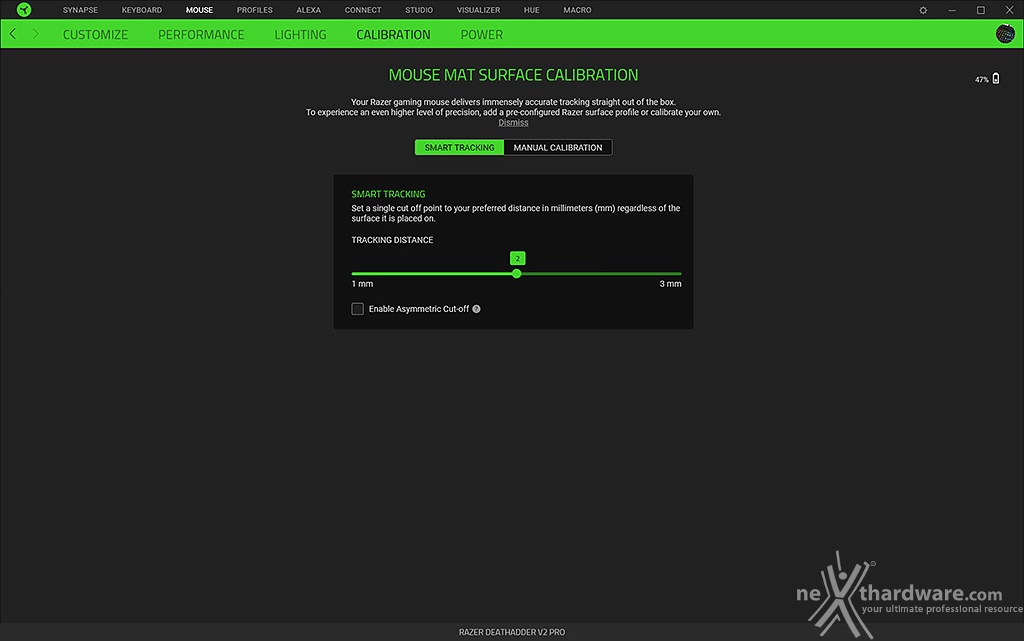Minimize the Synapse window
Screen dimensions: 1024x641
point(952,10)
